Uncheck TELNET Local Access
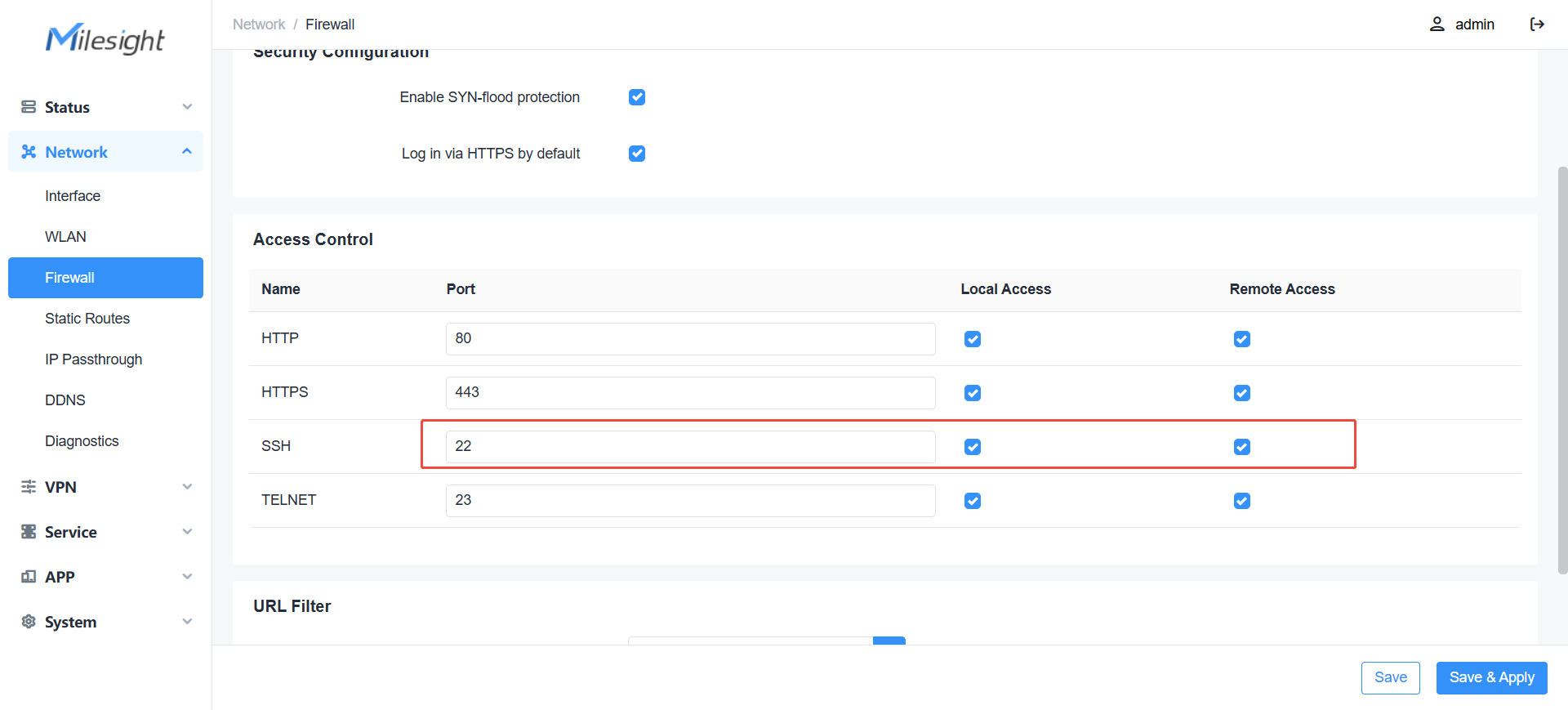 [972, 501]
